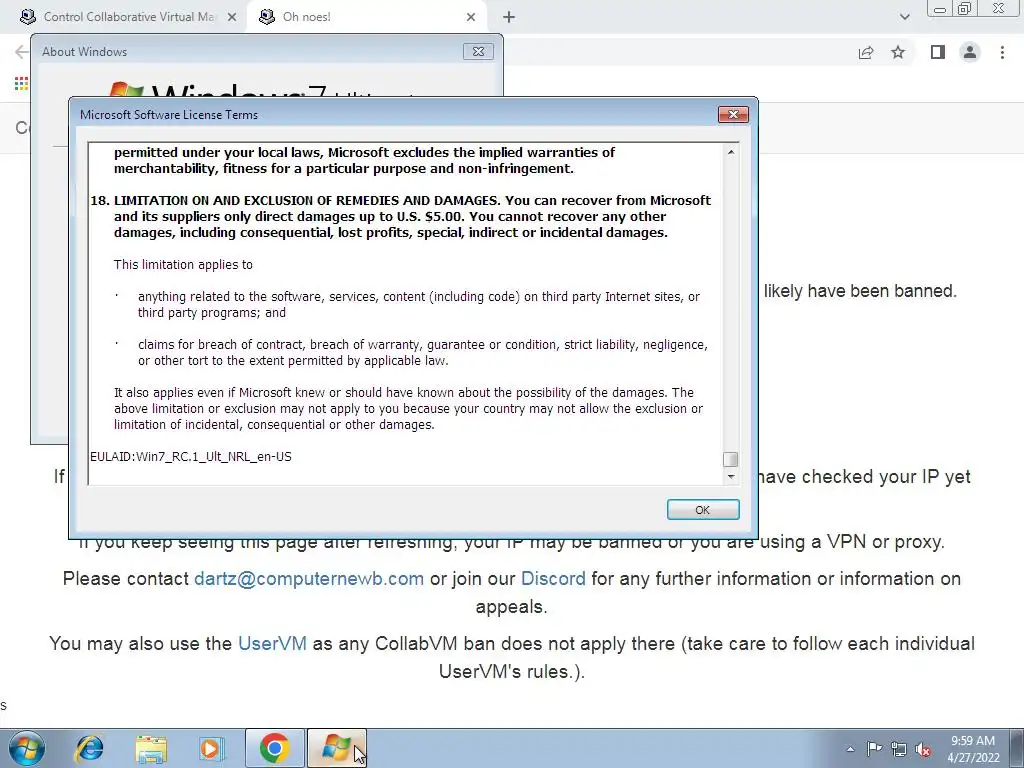Viewport: 1024px width, 768px height.
Task: Open Windows Media Player from taskbar
Action: click(x=212, y=748)
